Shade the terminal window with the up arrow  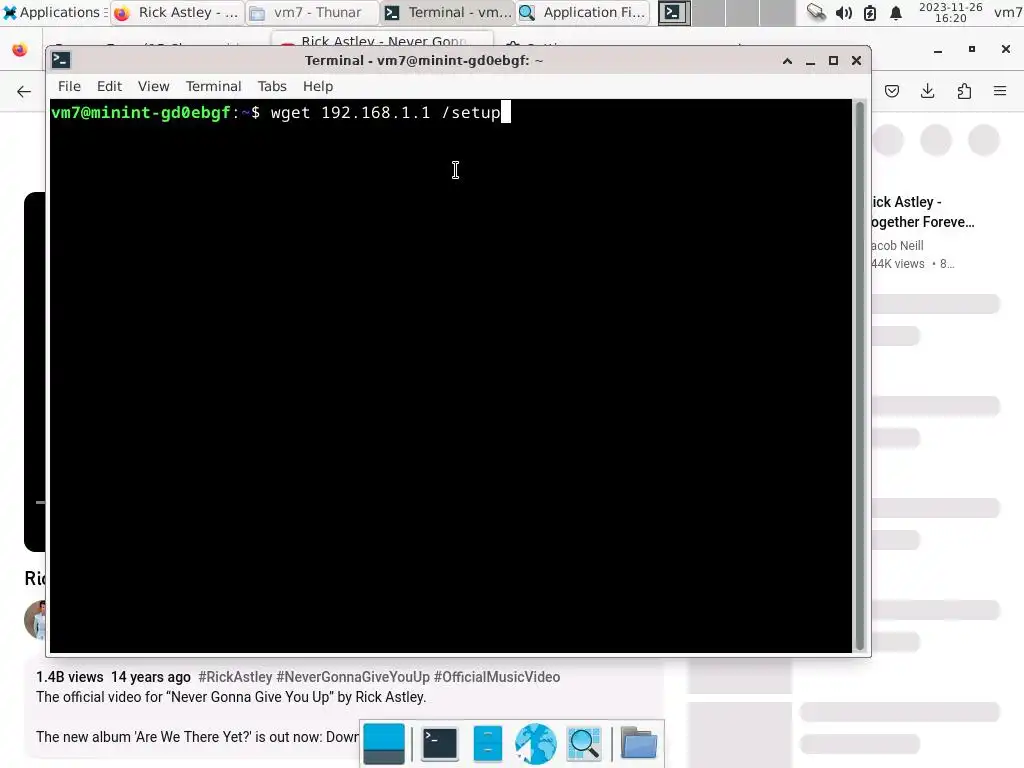(788, 61)
